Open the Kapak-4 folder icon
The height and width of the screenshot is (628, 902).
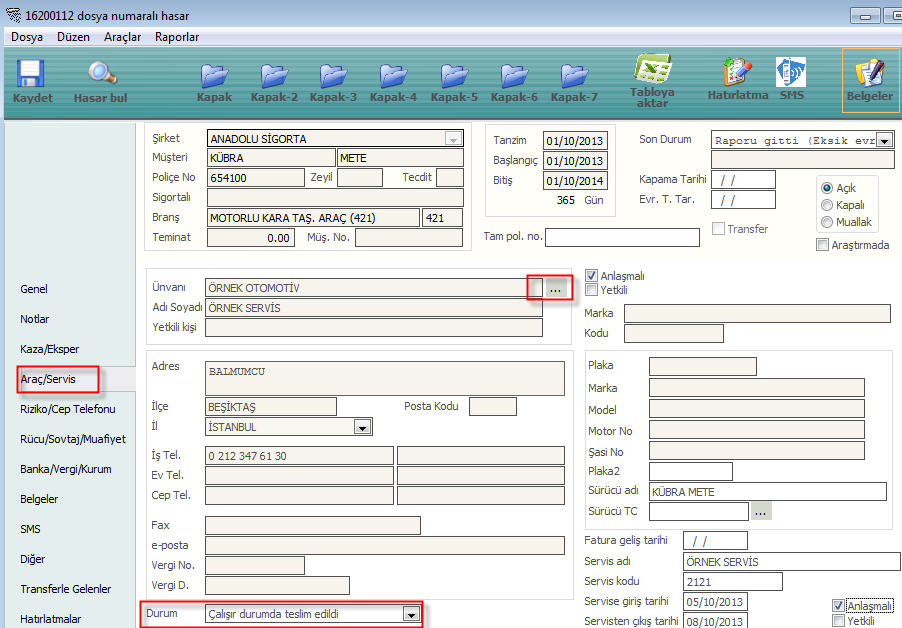(393, 80)
